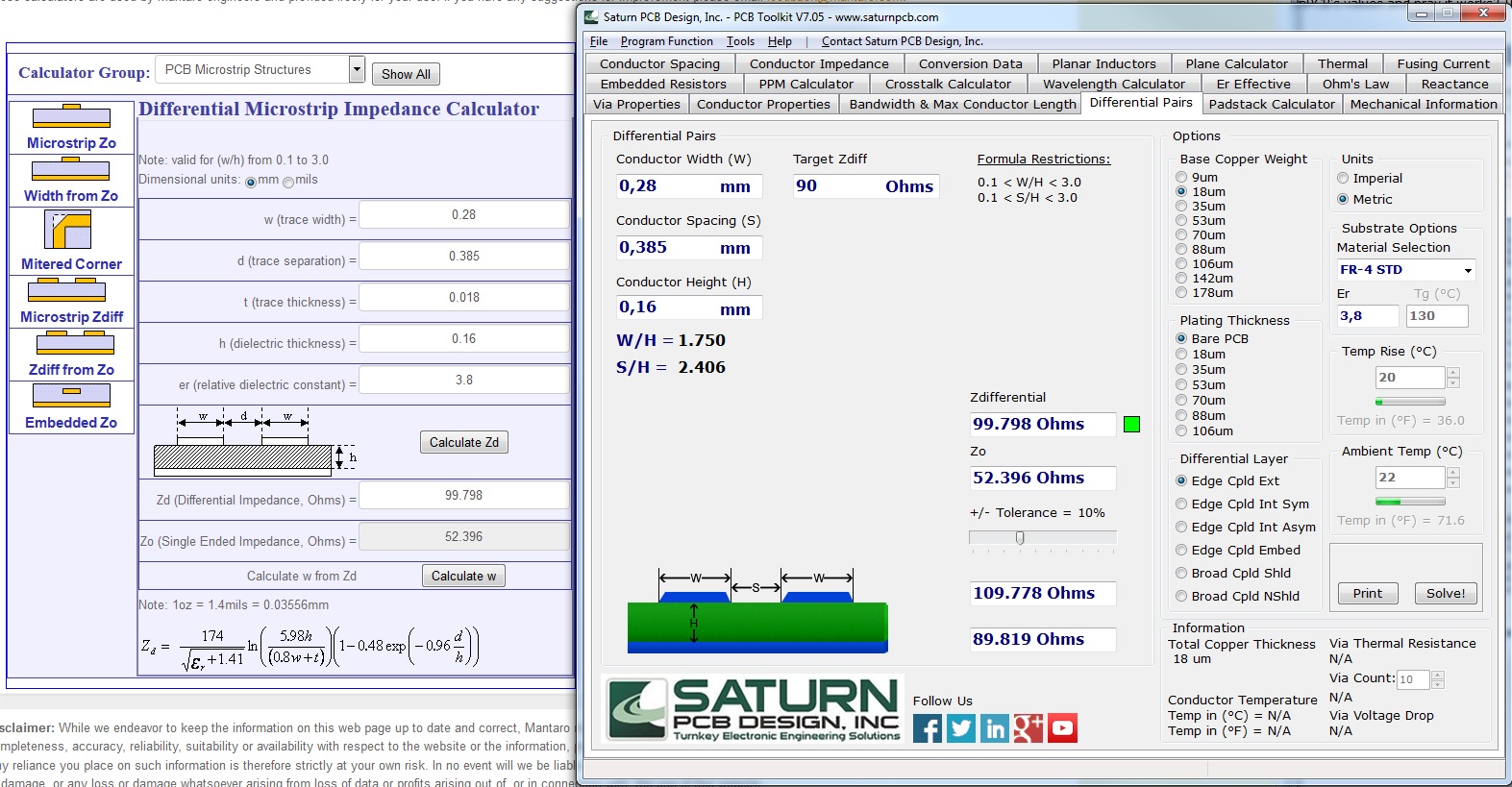1512x787 pixels.
Task: Switch to Ohm's Law tab
Action: coord(1355,84)
